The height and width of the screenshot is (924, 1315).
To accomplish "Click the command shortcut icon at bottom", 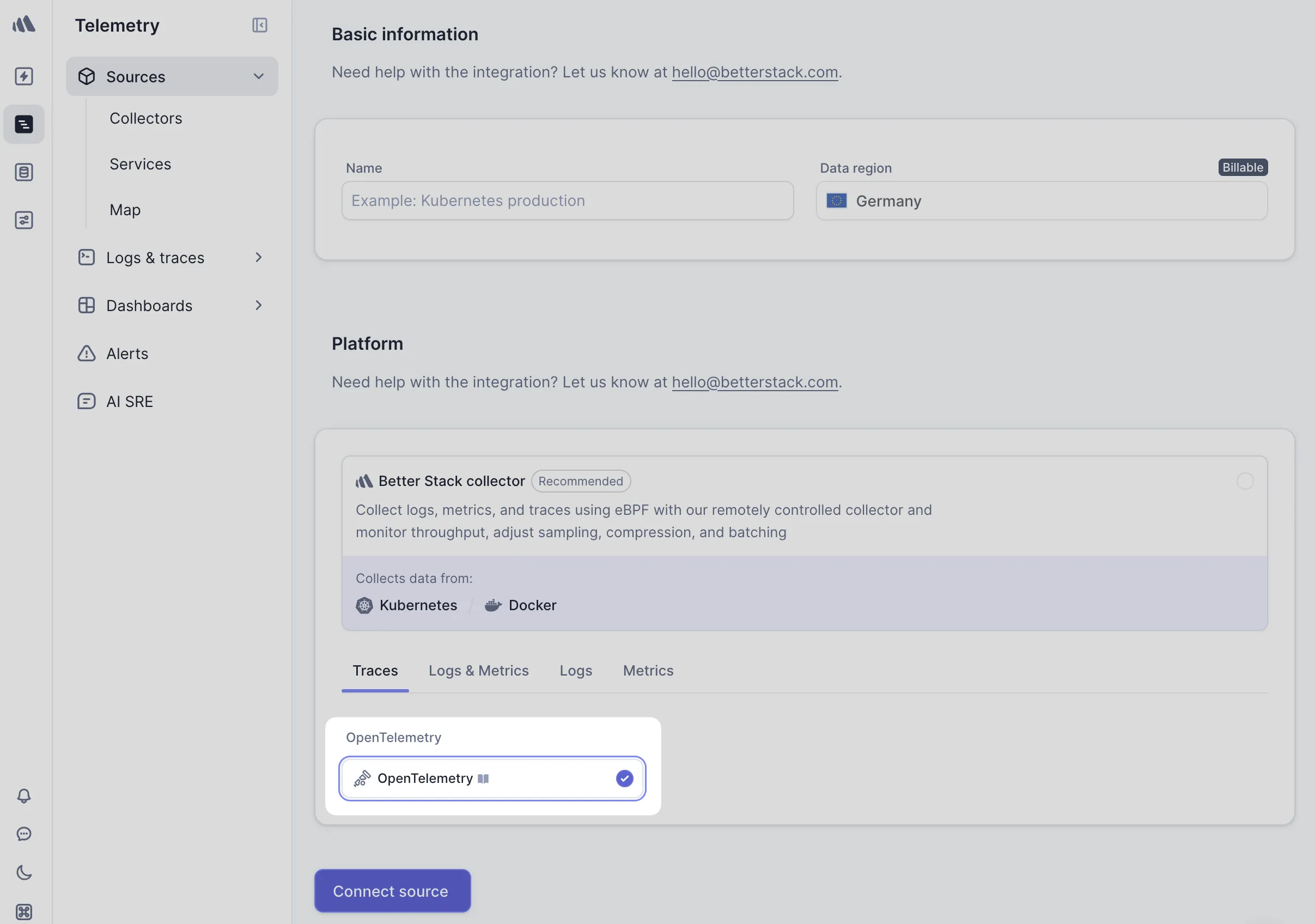I will point(24,911).
